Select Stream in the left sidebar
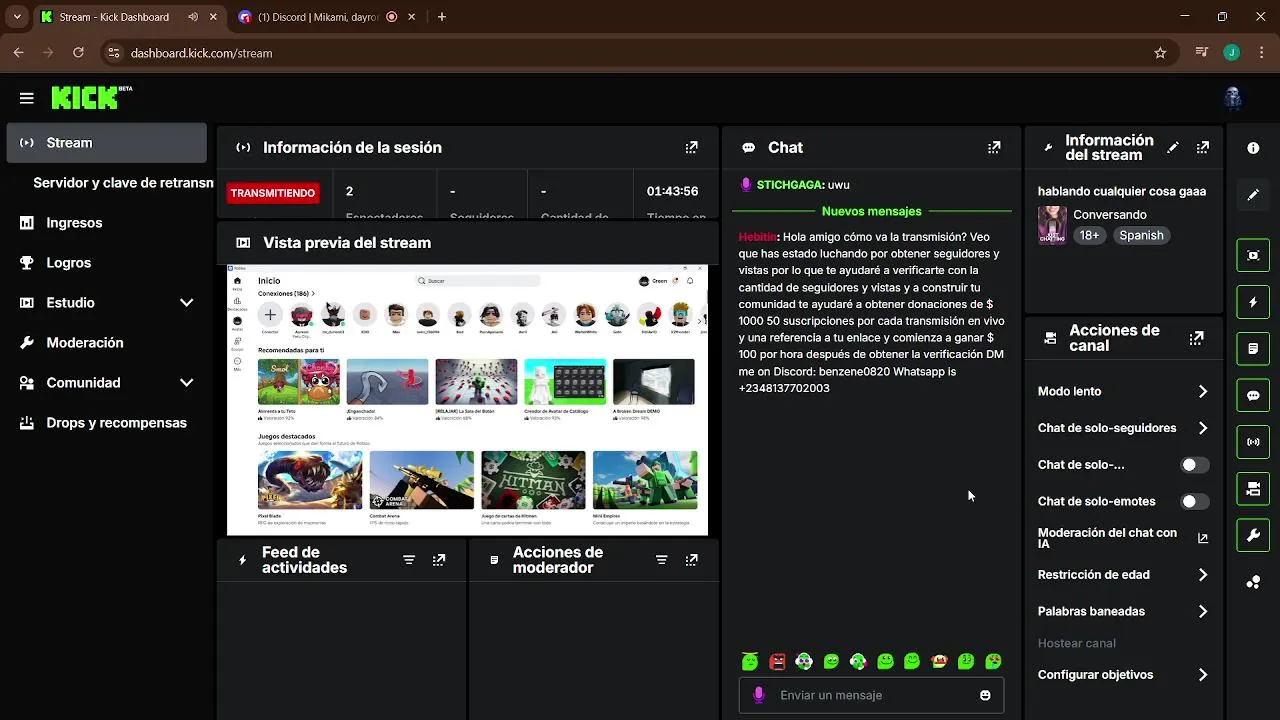The image size is (1280, 720). (x=106, y=143)
